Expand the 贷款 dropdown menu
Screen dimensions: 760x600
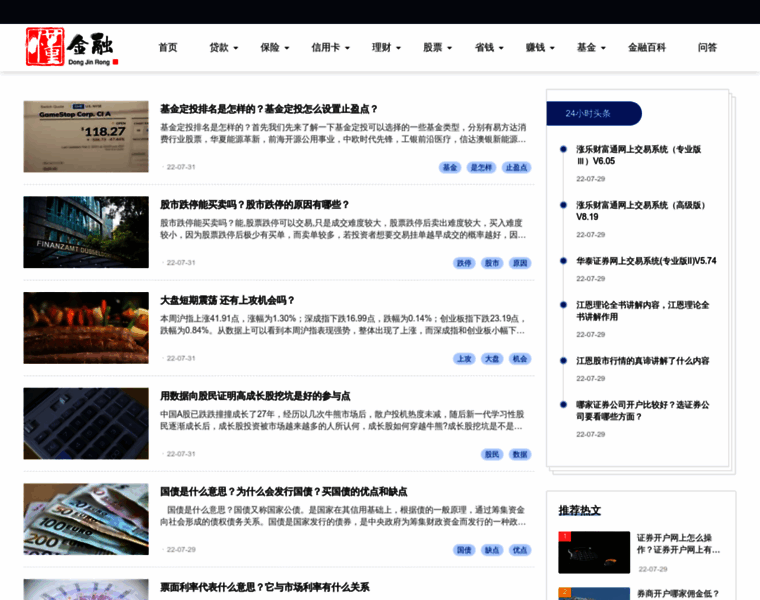pyautogui.click(x=223, y=47)
